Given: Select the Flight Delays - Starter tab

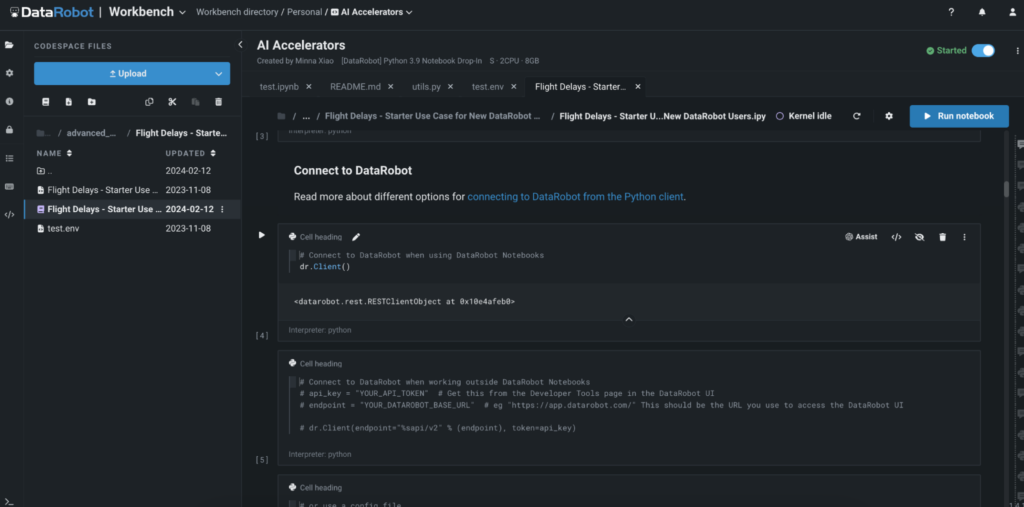Looking at the screenshot, I should pos(581,86).
